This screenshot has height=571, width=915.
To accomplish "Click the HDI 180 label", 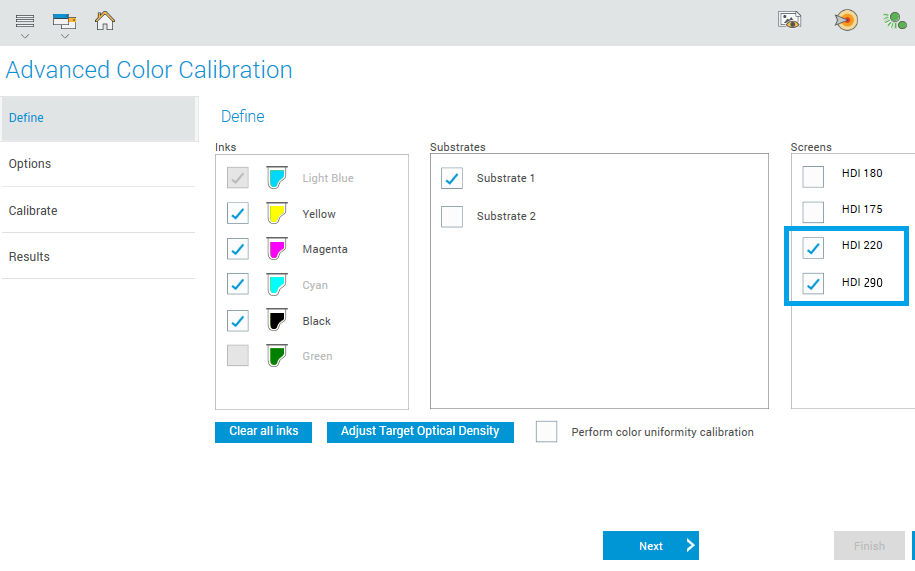I will click(862, 173).
